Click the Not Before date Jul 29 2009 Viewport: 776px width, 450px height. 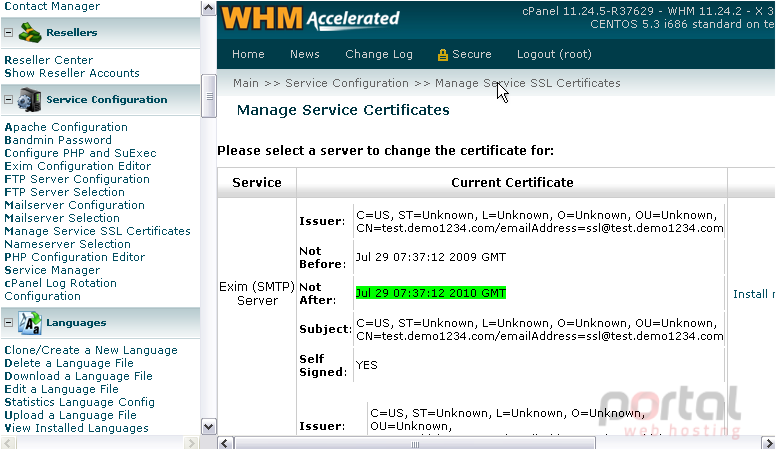coord(431,257)
